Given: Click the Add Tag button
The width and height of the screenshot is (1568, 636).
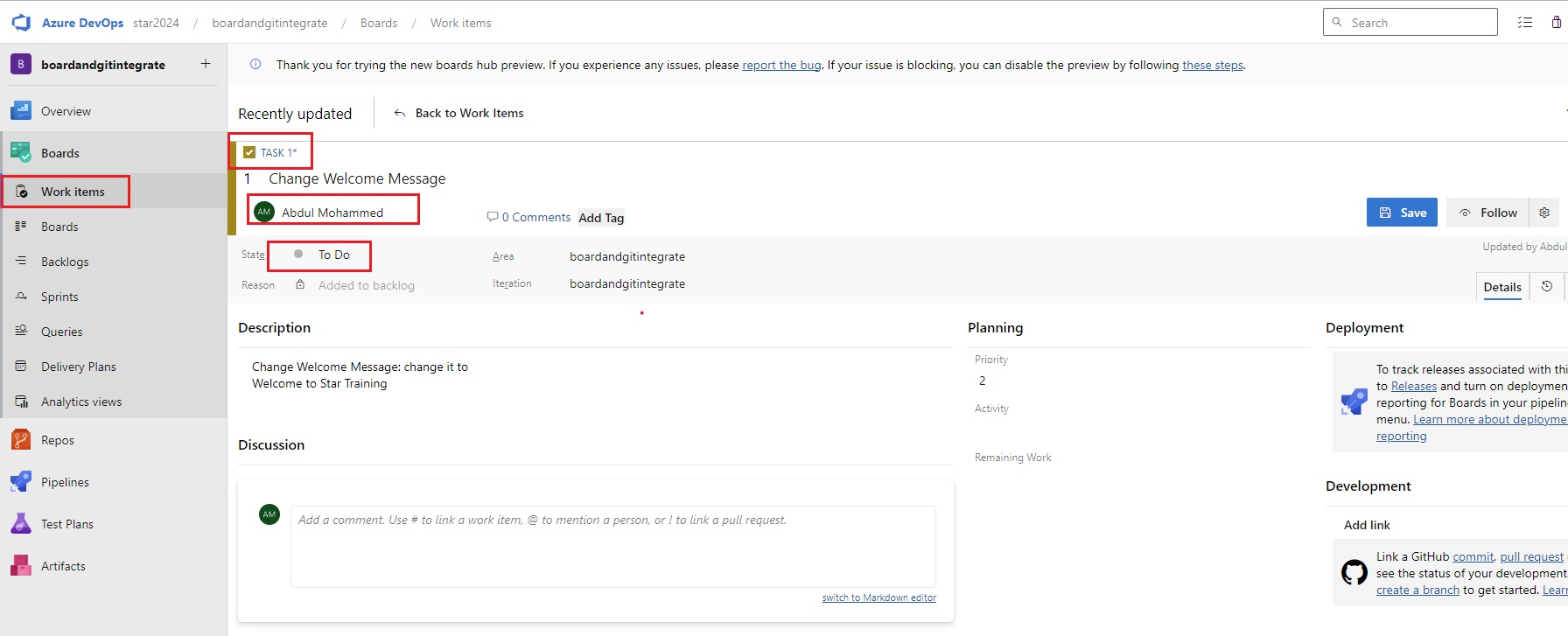Looking at the screenshot, I should 601,218.
